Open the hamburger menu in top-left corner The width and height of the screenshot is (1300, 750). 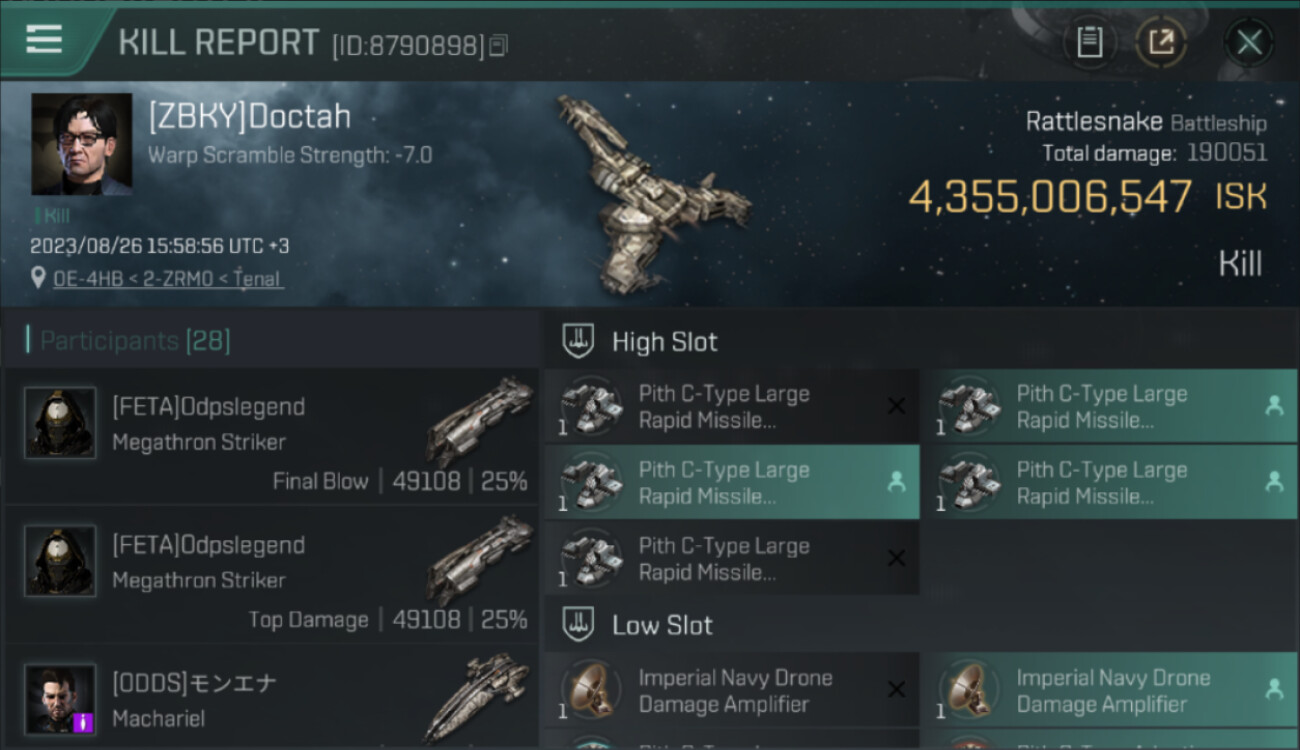point(44,40)
